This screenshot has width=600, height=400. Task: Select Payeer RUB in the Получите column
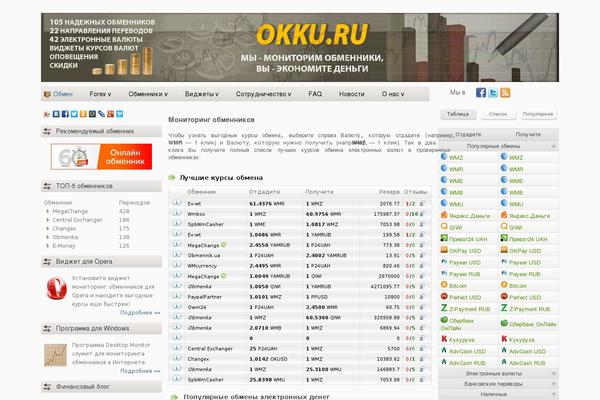[x=525, y=274]
